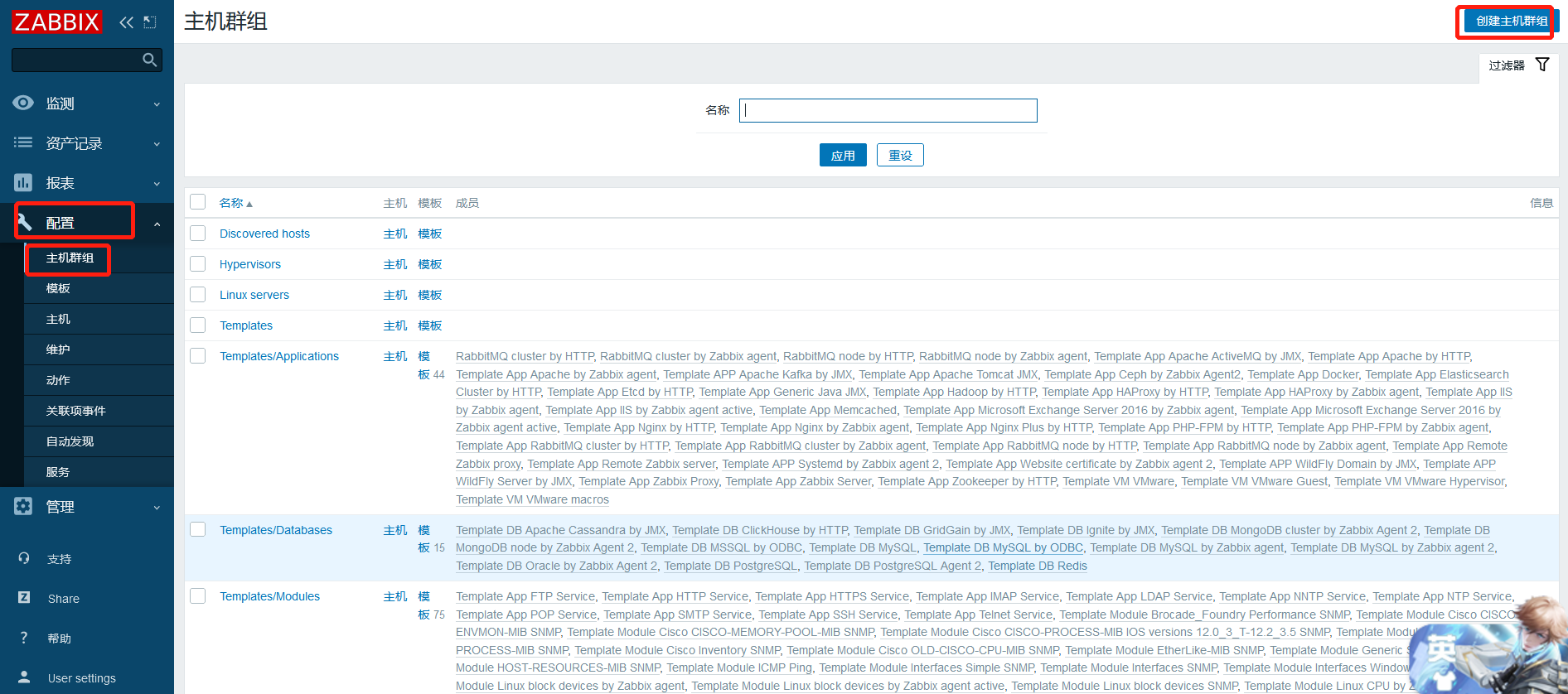The image size is (1568, 694).
Task: Open Template App FTP Service link
Action: (525, 596)
